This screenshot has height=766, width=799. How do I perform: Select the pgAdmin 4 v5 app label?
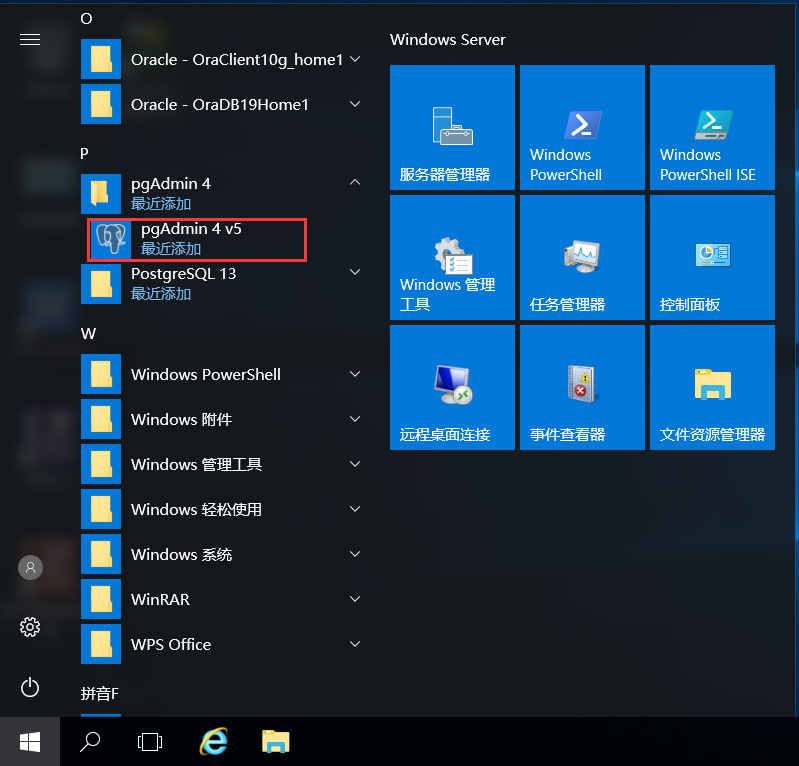tap(191, 229)
